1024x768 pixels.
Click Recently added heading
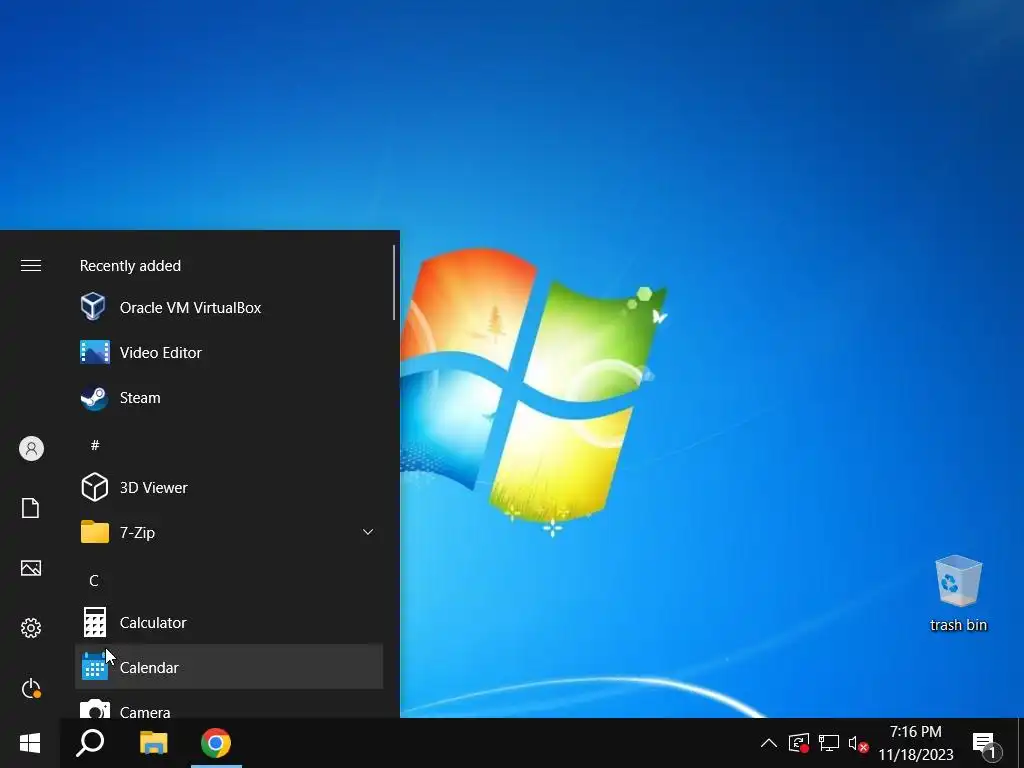pyautogui.click(x=130, y=266)
